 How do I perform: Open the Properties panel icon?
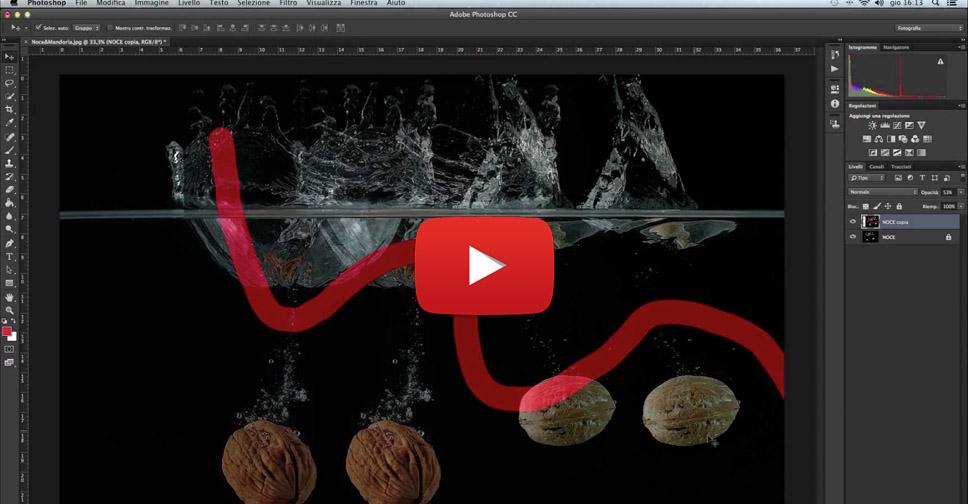click(835, 90)
